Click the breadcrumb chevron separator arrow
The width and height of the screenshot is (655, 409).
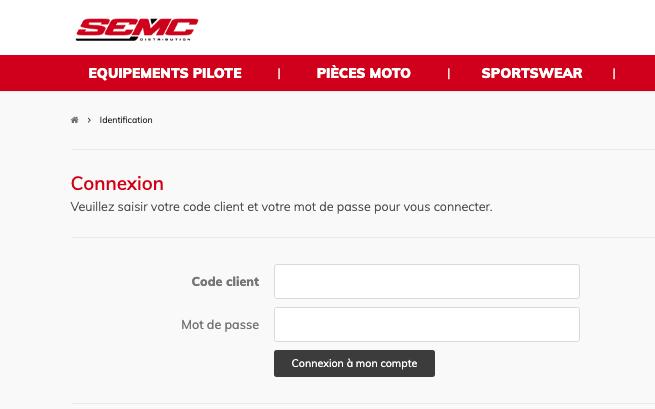click(x=89, y=120)
